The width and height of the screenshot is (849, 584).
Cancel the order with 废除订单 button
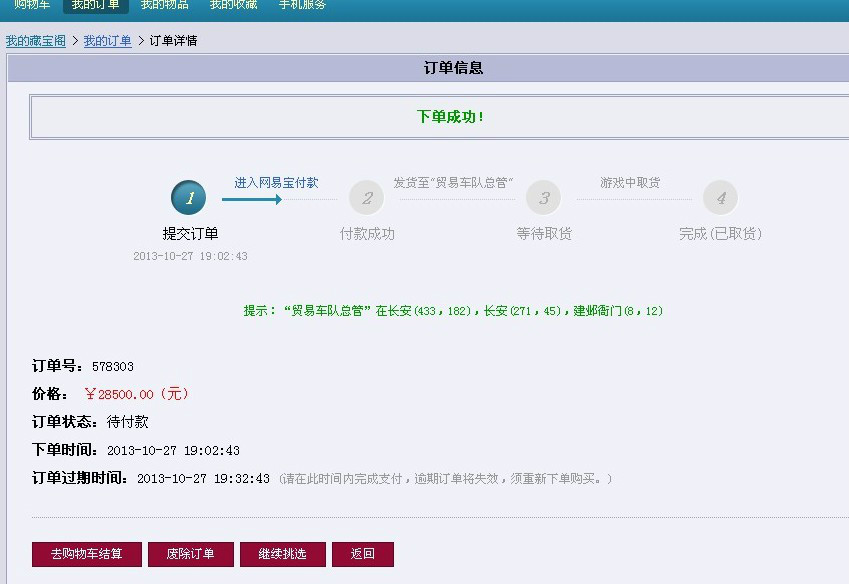190,554
